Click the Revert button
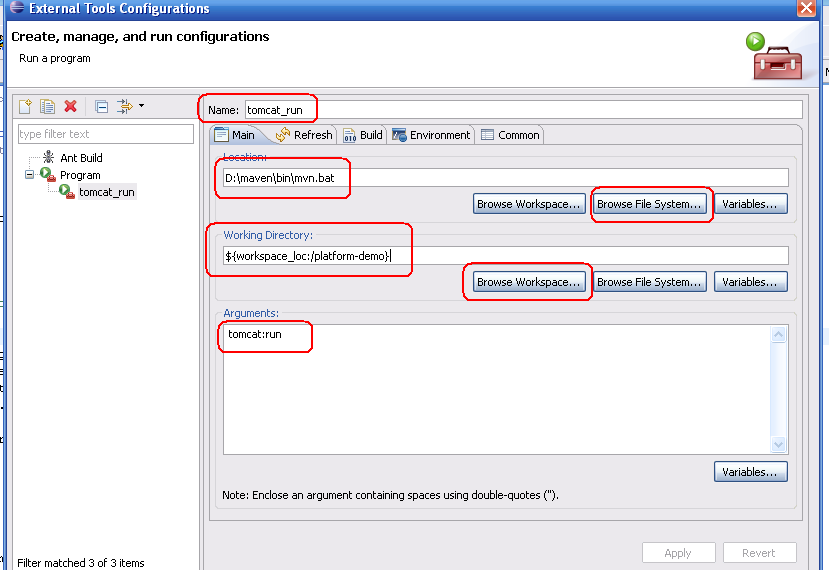 (x=759, y=553)
